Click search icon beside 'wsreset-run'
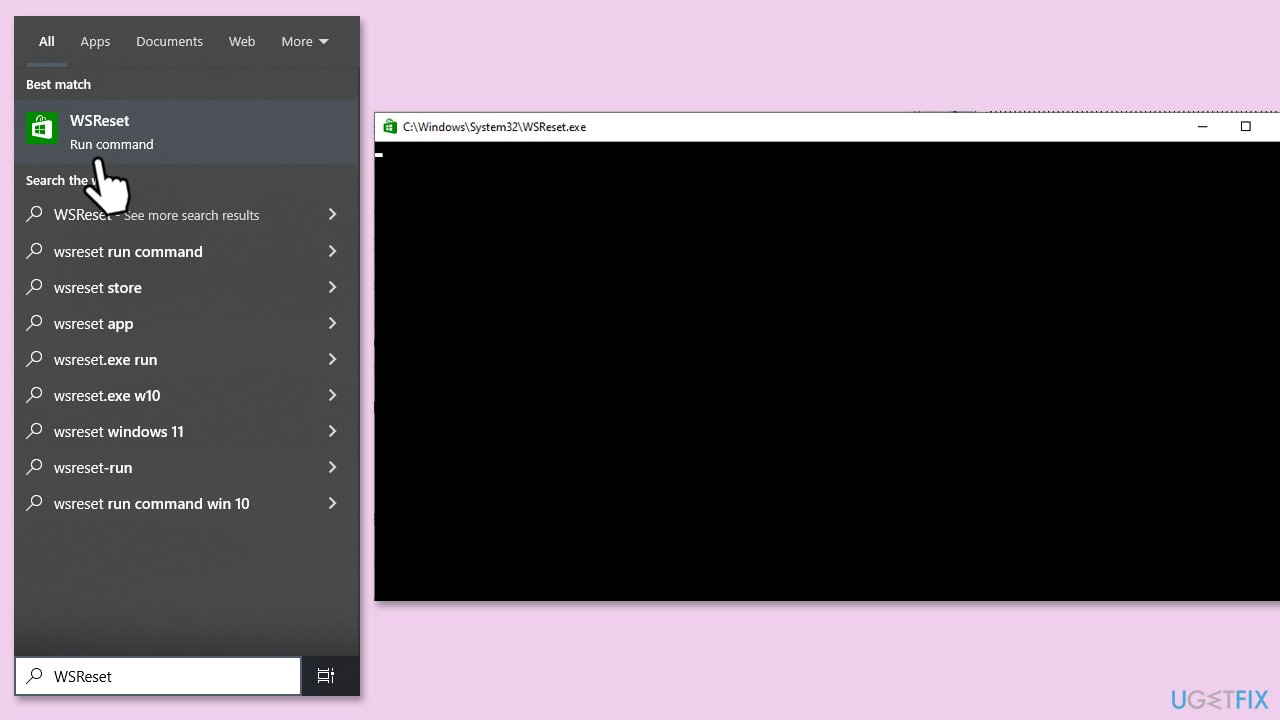The height and width of the screenshot is (720, 1280). (35, 467)
